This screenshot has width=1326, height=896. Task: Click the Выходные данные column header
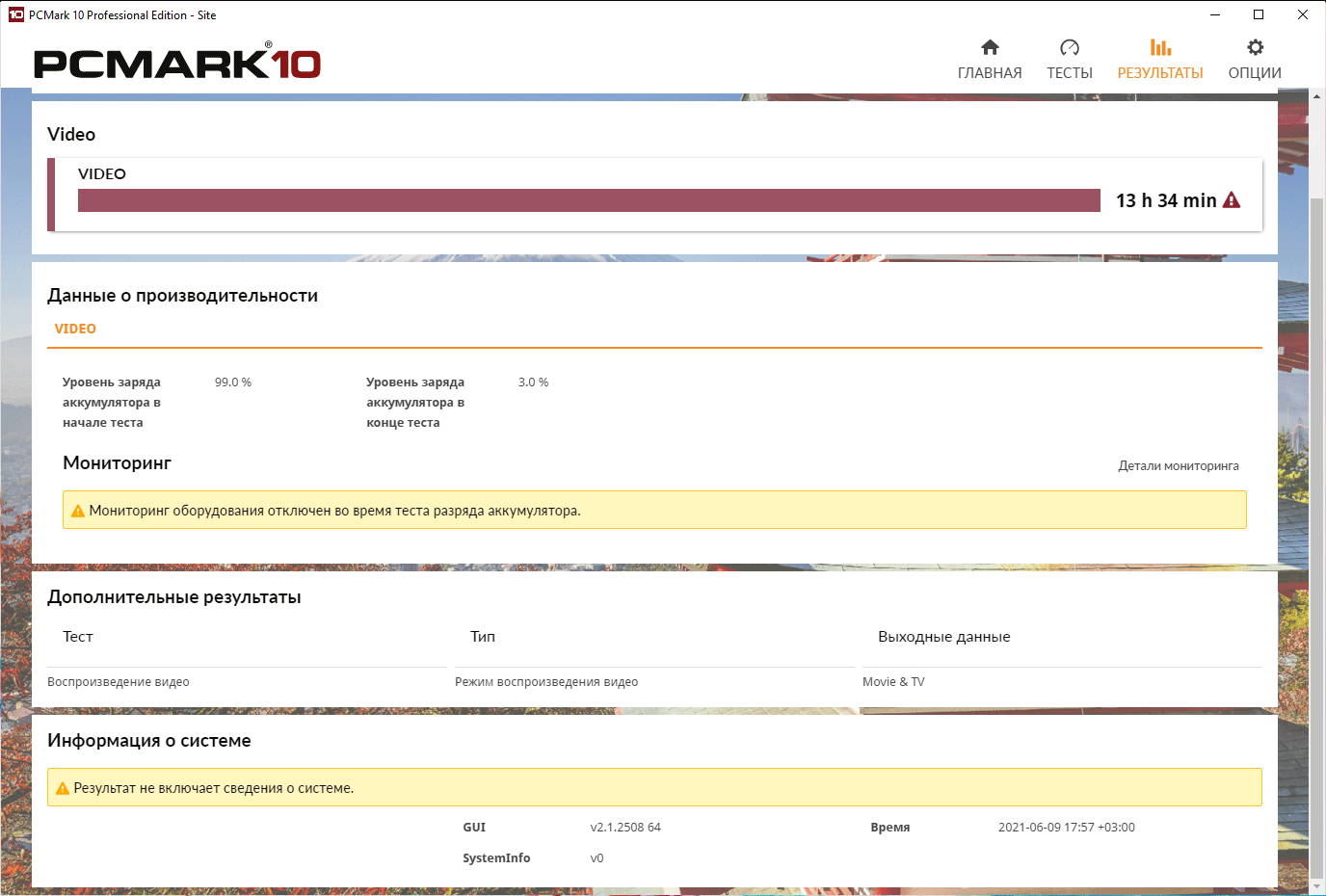944,637
